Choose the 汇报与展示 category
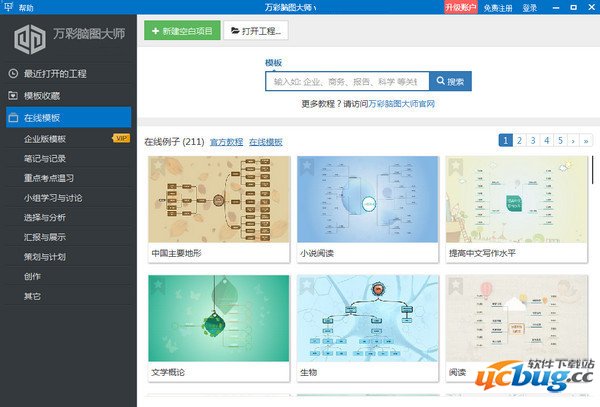Image resolution: width=600 pixels, height=407 pixels. point(46,237)
